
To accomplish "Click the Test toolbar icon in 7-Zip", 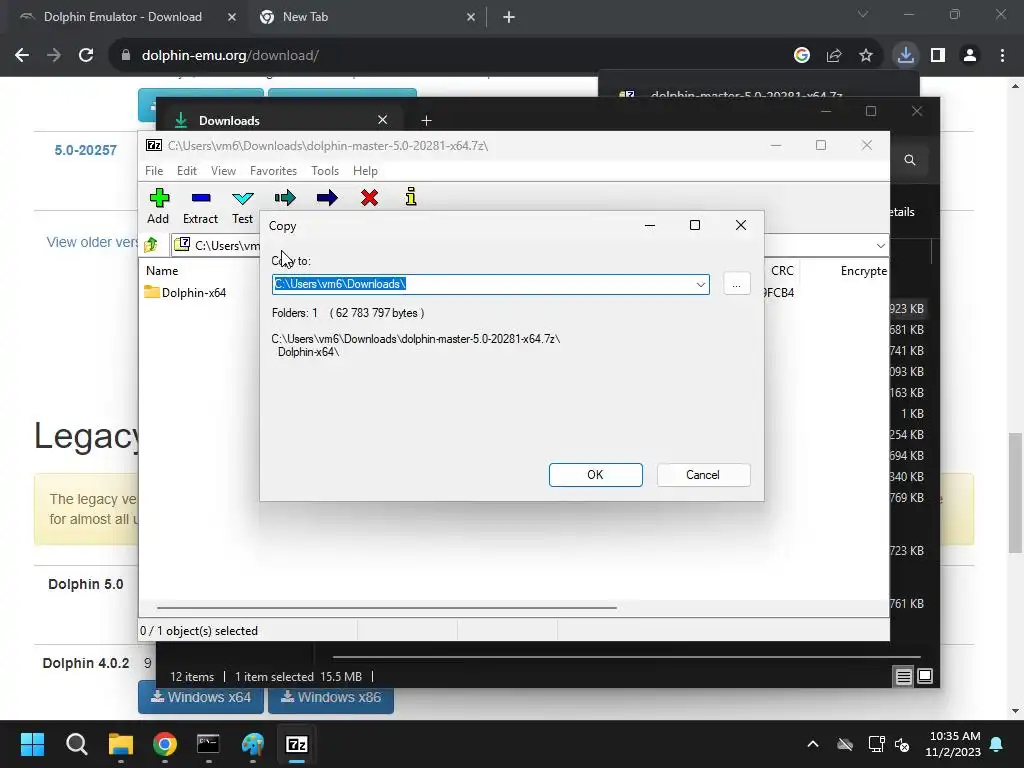I will (x=242, y=206).
